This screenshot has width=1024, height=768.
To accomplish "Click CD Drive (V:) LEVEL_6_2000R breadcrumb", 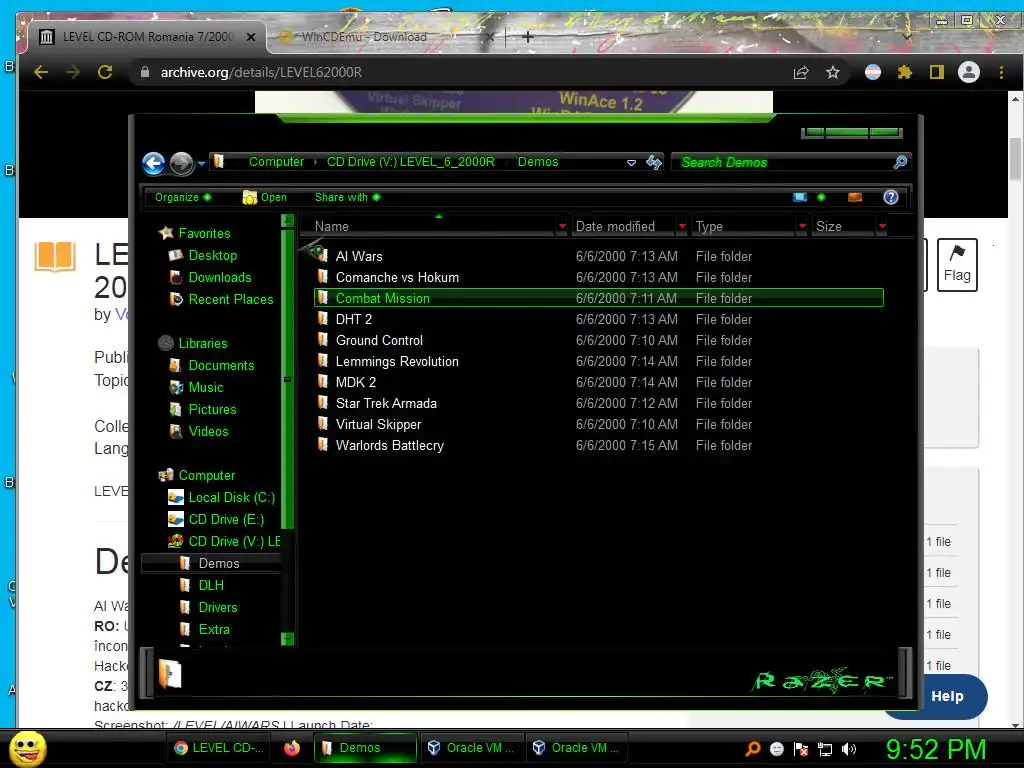I will pyautogui.click(x=411, y=161).
